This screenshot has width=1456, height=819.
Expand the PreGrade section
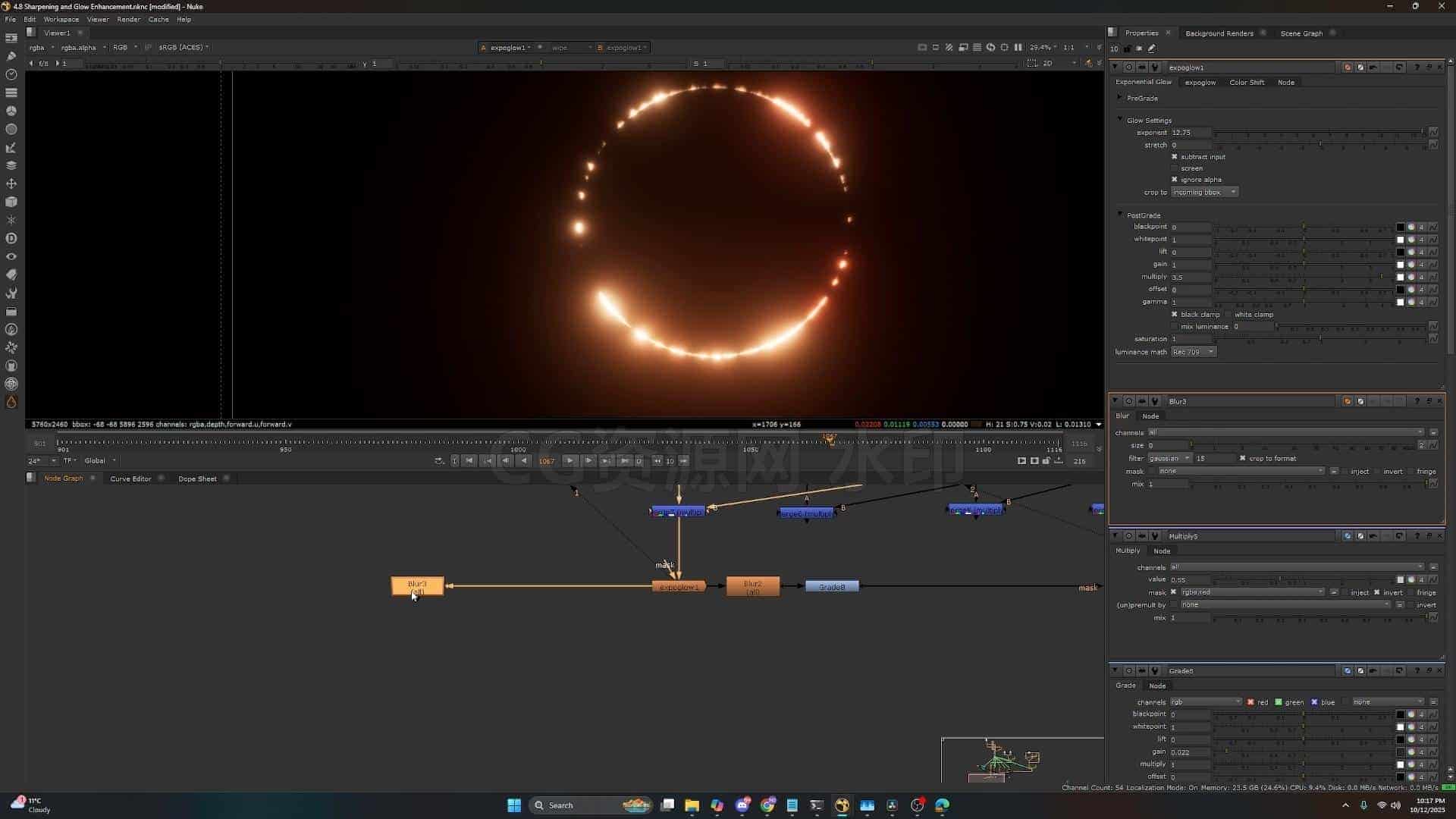point(1120,98)
